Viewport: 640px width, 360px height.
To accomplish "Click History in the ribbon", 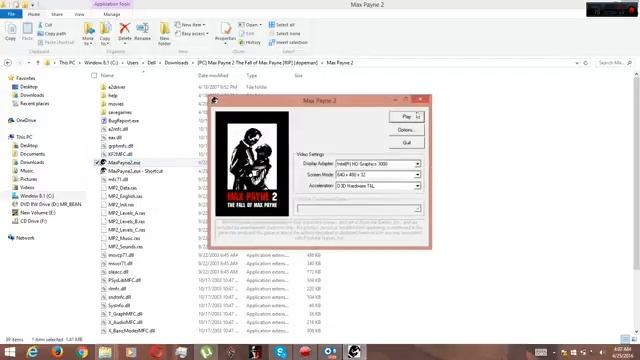I will pyautogui.click(x=250, y=42).
